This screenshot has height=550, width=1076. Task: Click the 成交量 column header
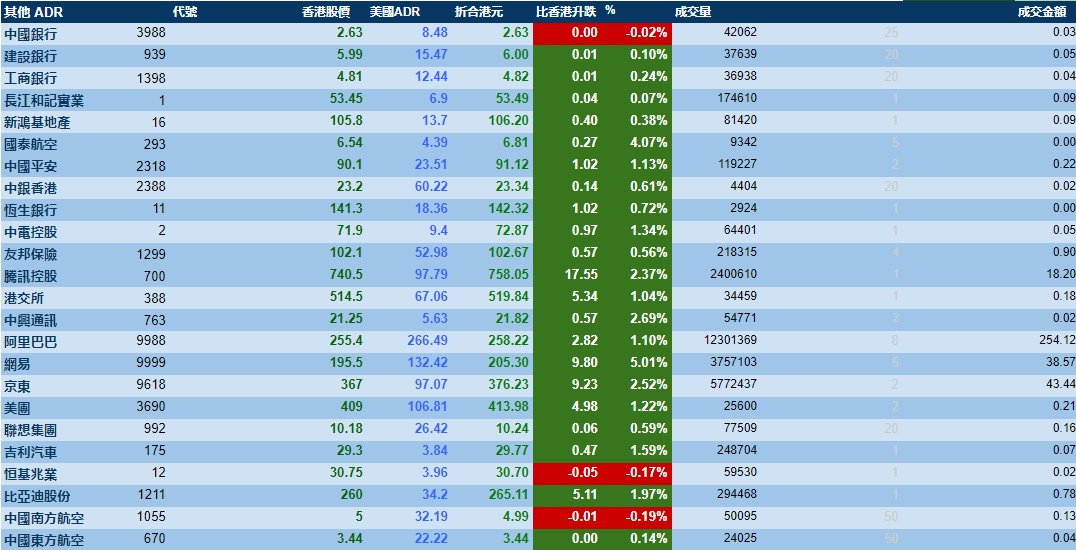[692, 12]
